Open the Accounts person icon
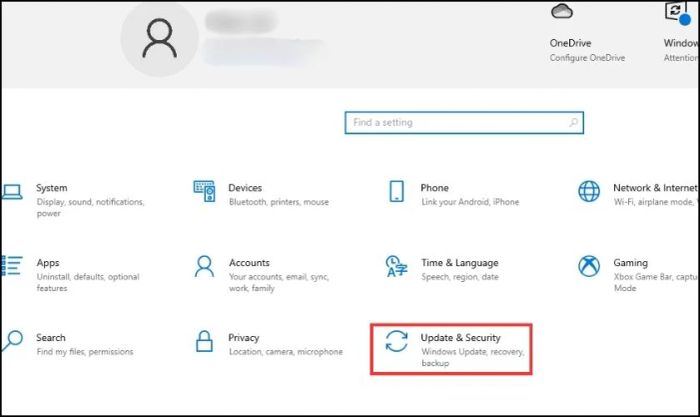The width and height of the screenshot is (700, 417). (x=204, y=266)
